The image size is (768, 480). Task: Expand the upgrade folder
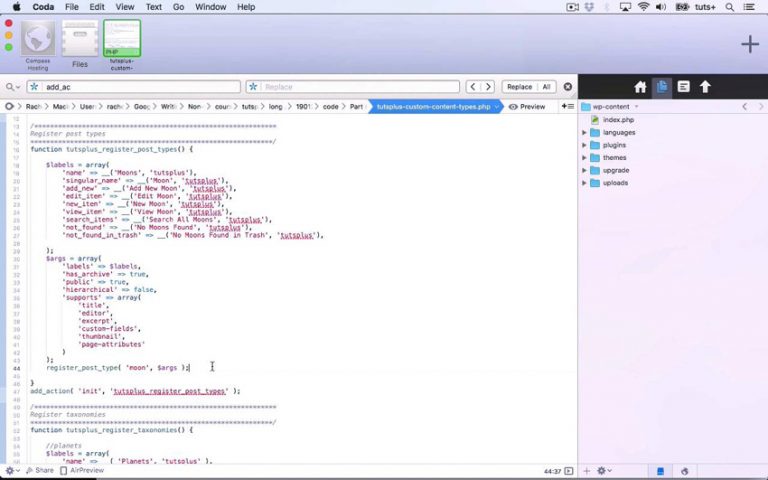[584, 170]
